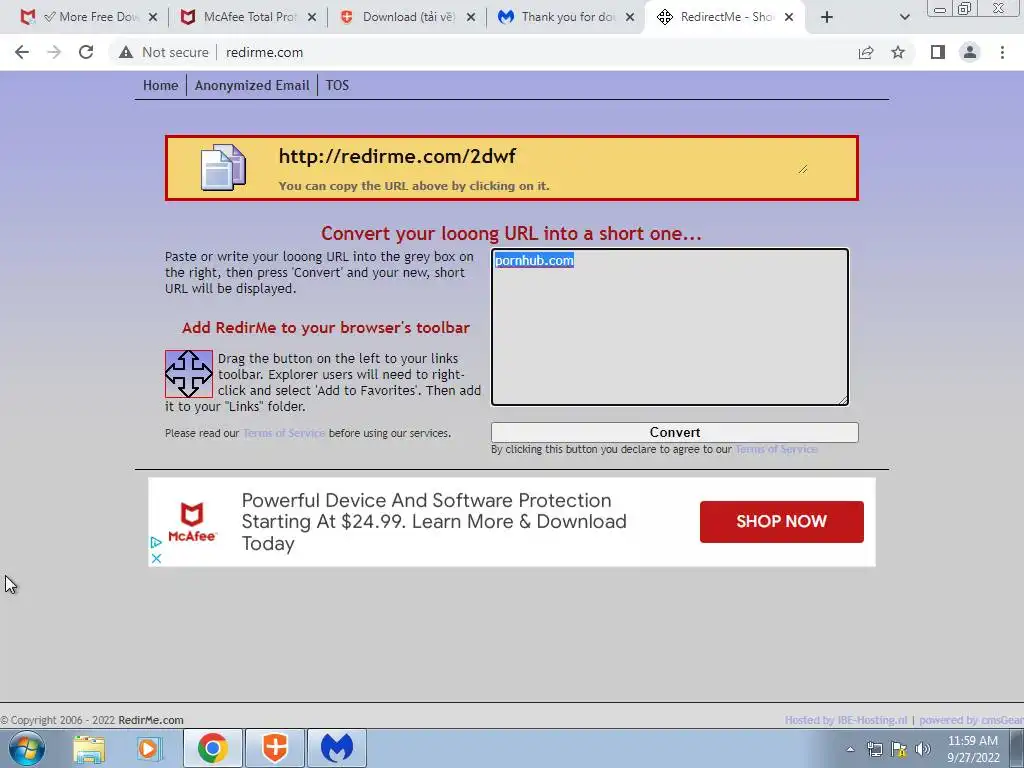Open Malwarebytes from the taskbar

pos(337,748)
